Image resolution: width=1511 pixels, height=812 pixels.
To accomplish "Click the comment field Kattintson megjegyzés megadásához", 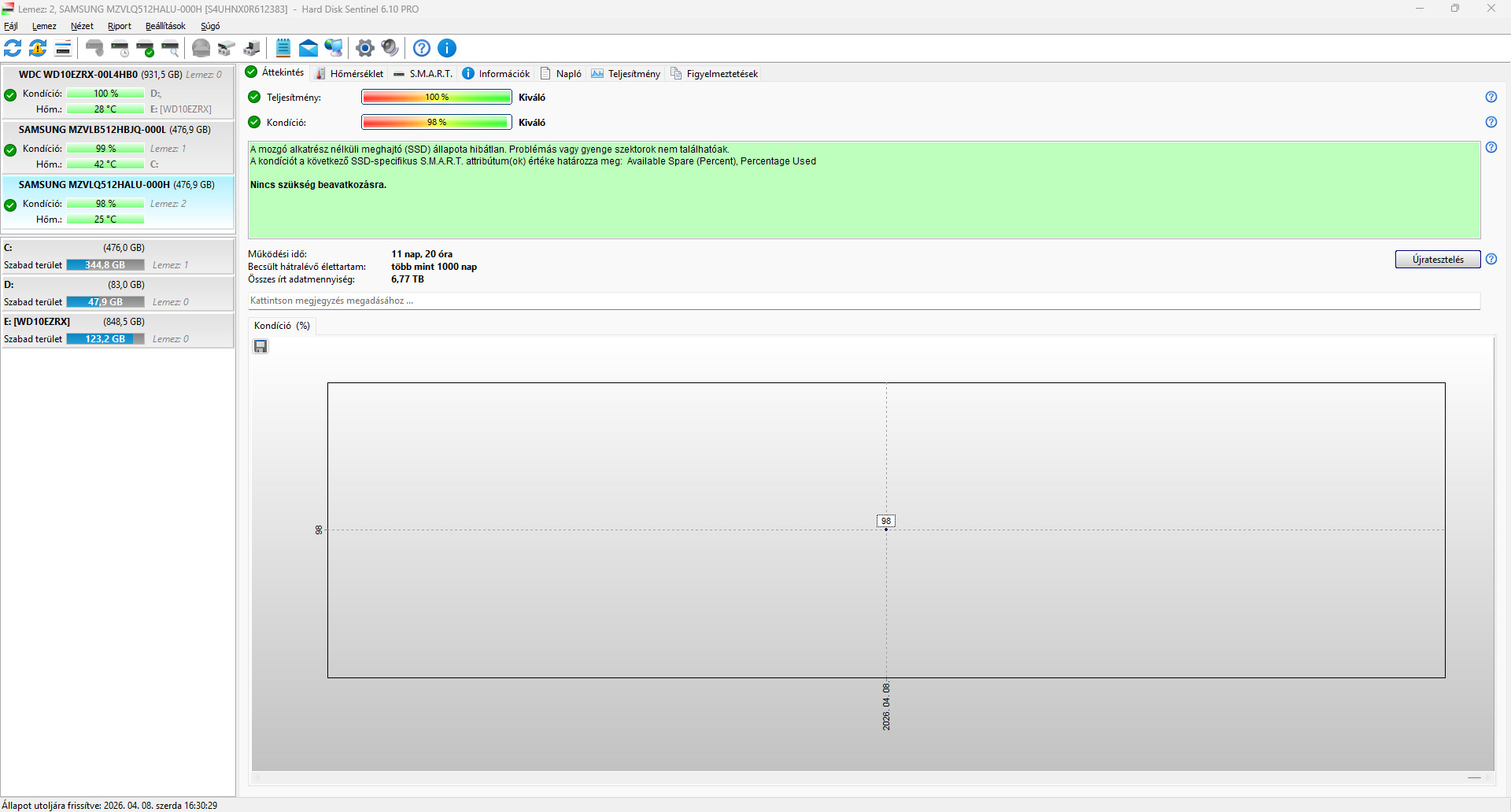I will click(x=864, y=301).
